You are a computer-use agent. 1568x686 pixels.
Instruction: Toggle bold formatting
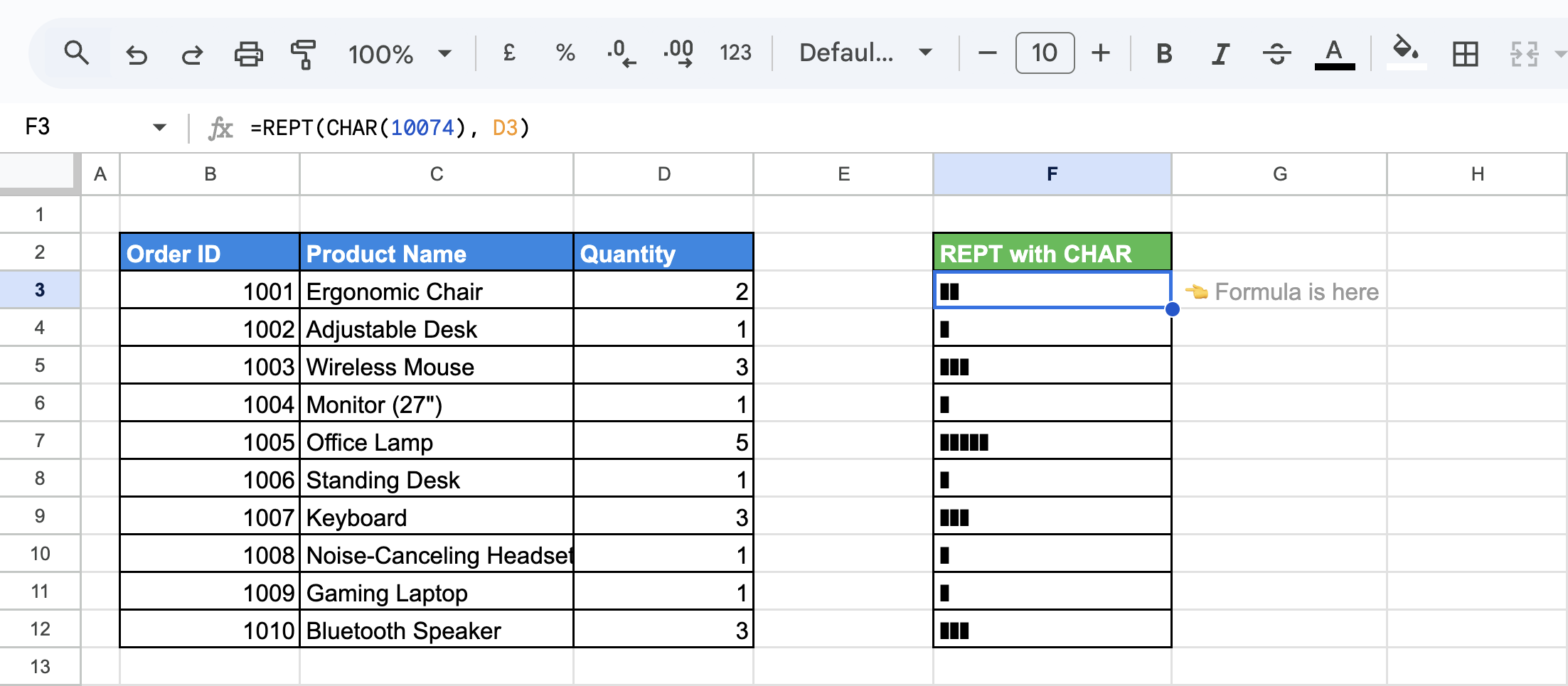point(1164,53)
